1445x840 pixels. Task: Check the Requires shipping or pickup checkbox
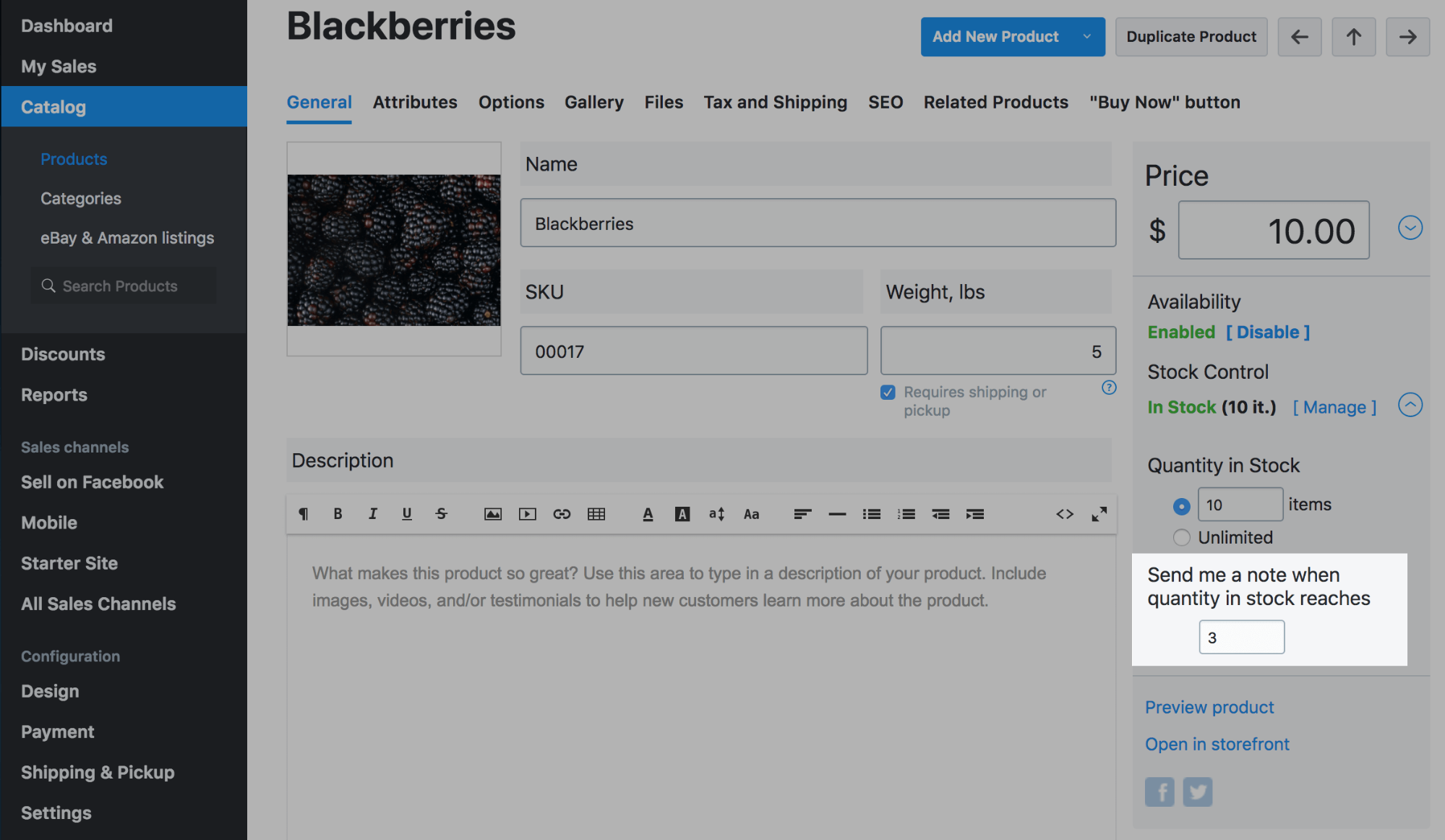tap(887, 392)
